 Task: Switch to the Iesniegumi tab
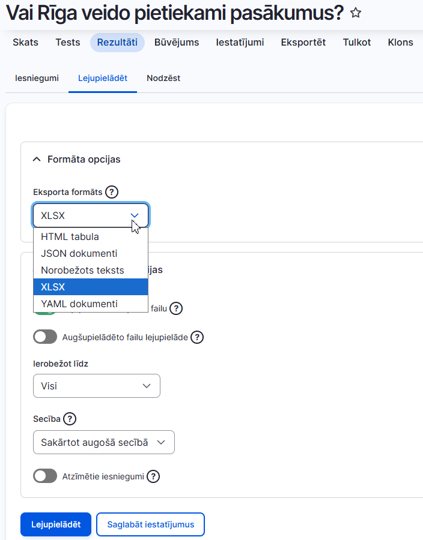pos(37,78)
